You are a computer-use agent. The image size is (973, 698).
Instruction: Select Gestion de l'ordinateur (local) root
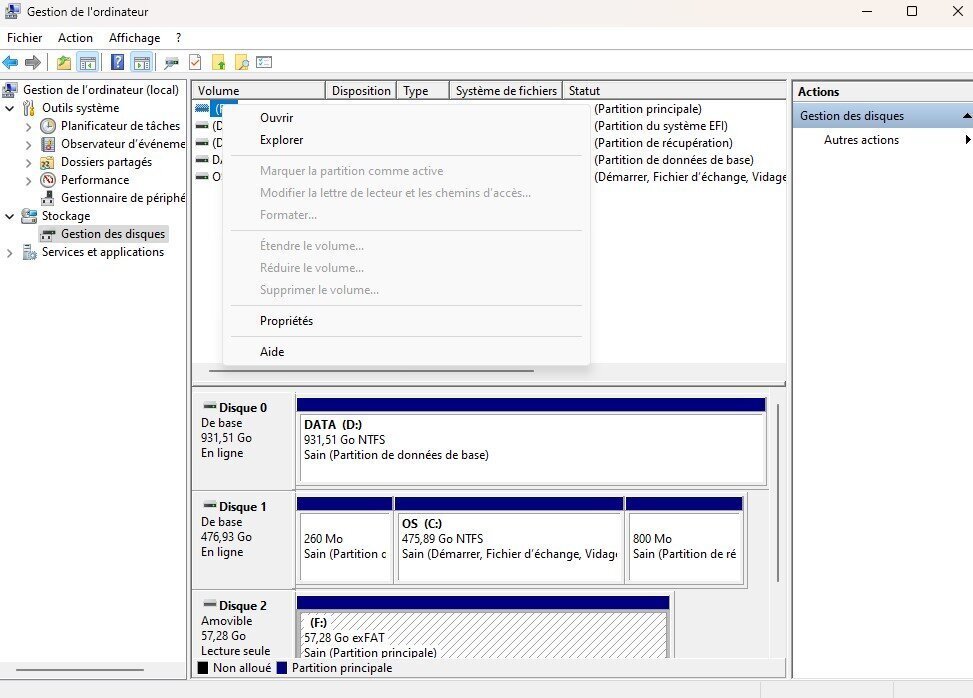(x=101, y=90)
